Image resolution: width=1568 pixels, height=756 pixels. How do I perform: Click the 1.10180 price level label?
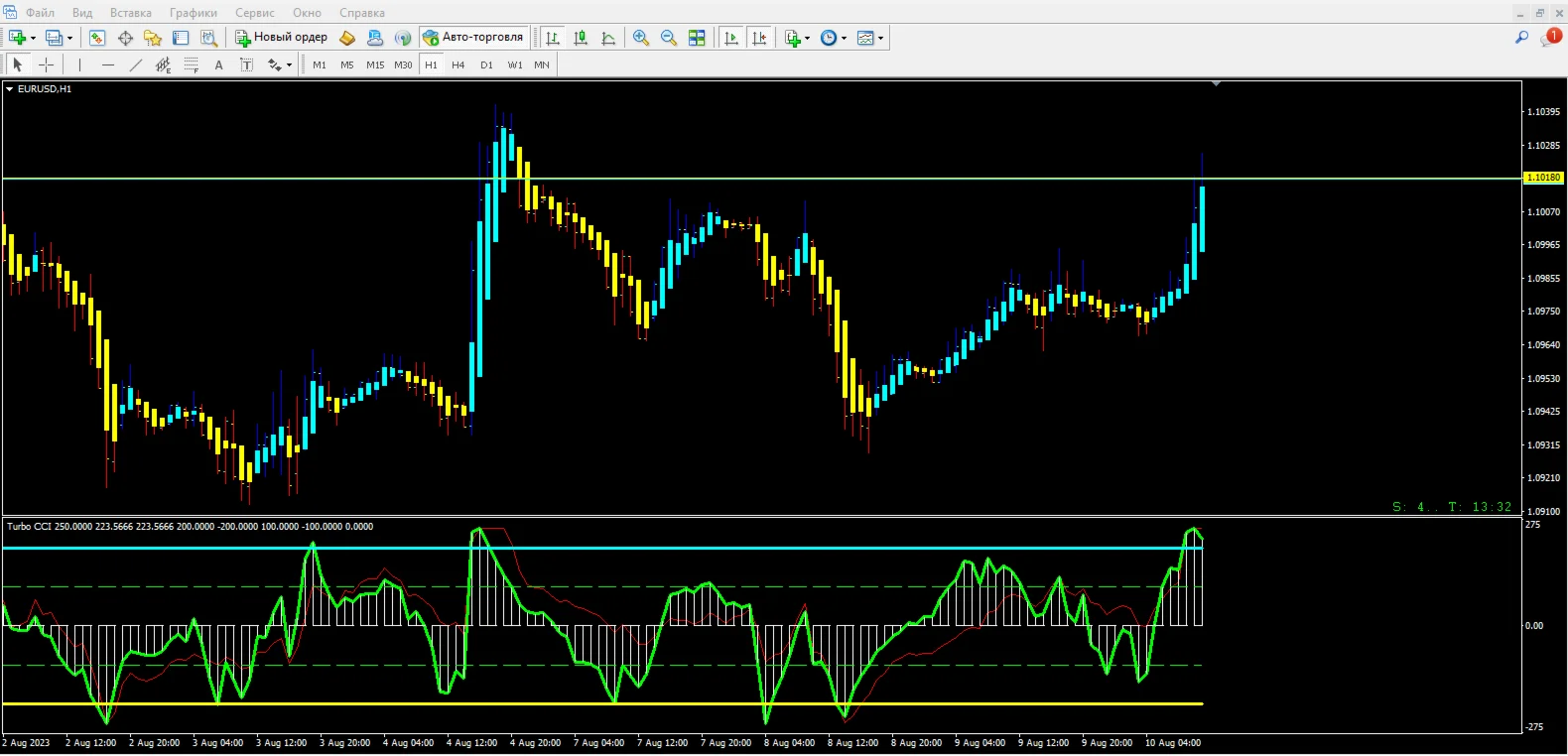click(x=1543, y=178)
